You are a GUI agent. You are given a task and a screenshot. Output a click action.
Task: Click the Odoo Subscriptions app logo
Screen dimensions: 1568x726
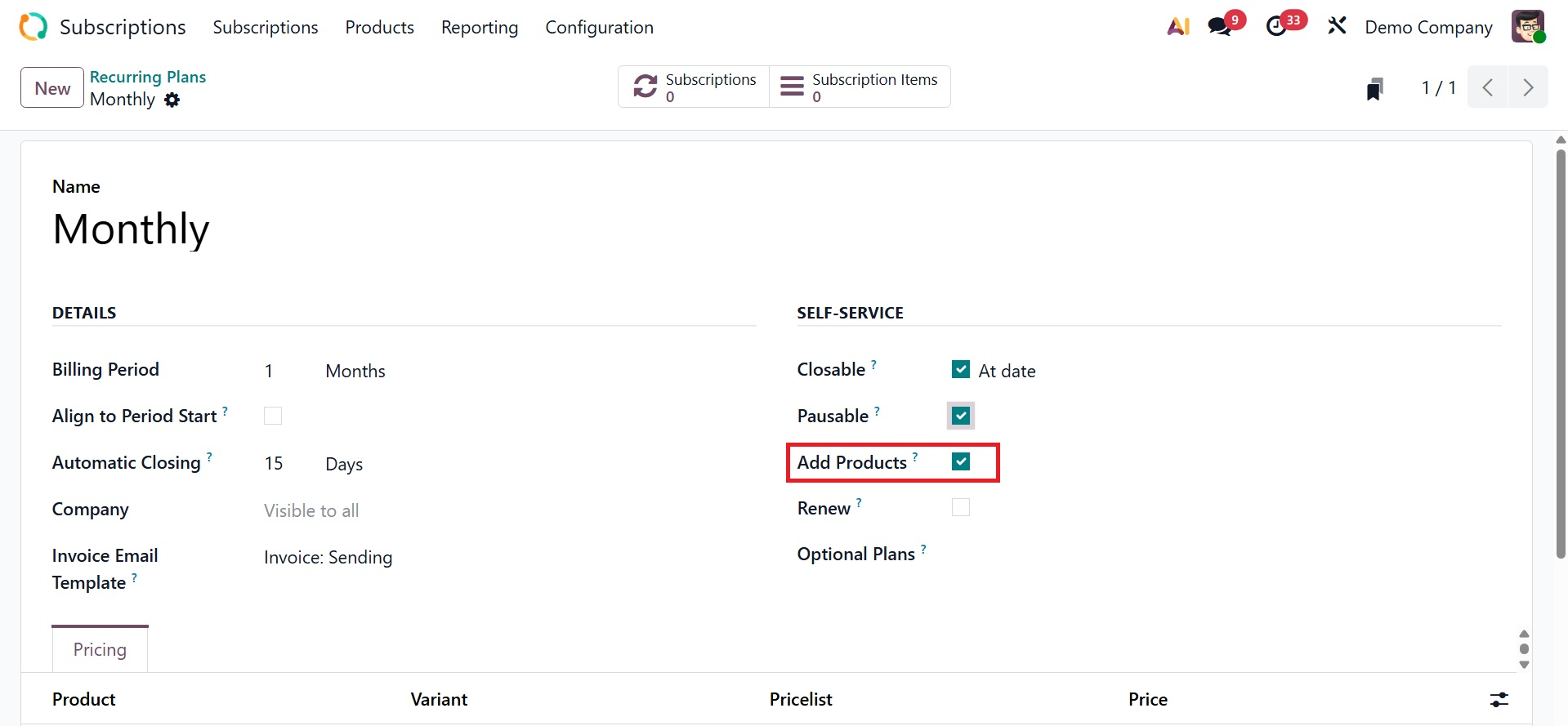click(34, 27)
